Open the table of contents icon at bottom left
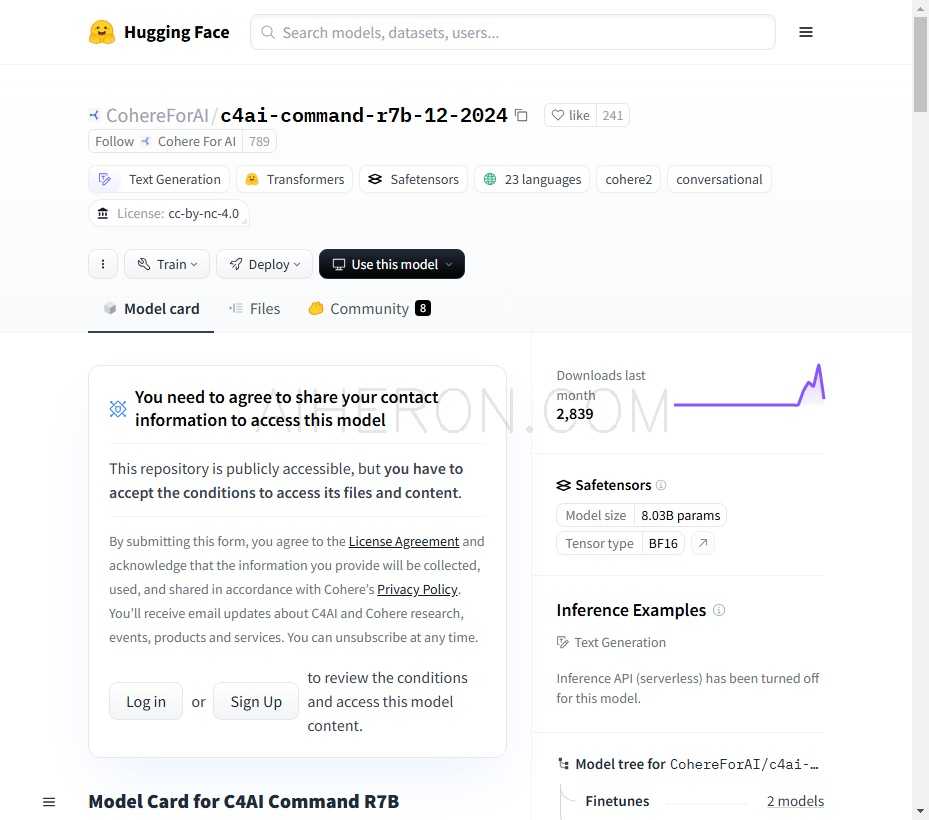 tap(49, 802)
